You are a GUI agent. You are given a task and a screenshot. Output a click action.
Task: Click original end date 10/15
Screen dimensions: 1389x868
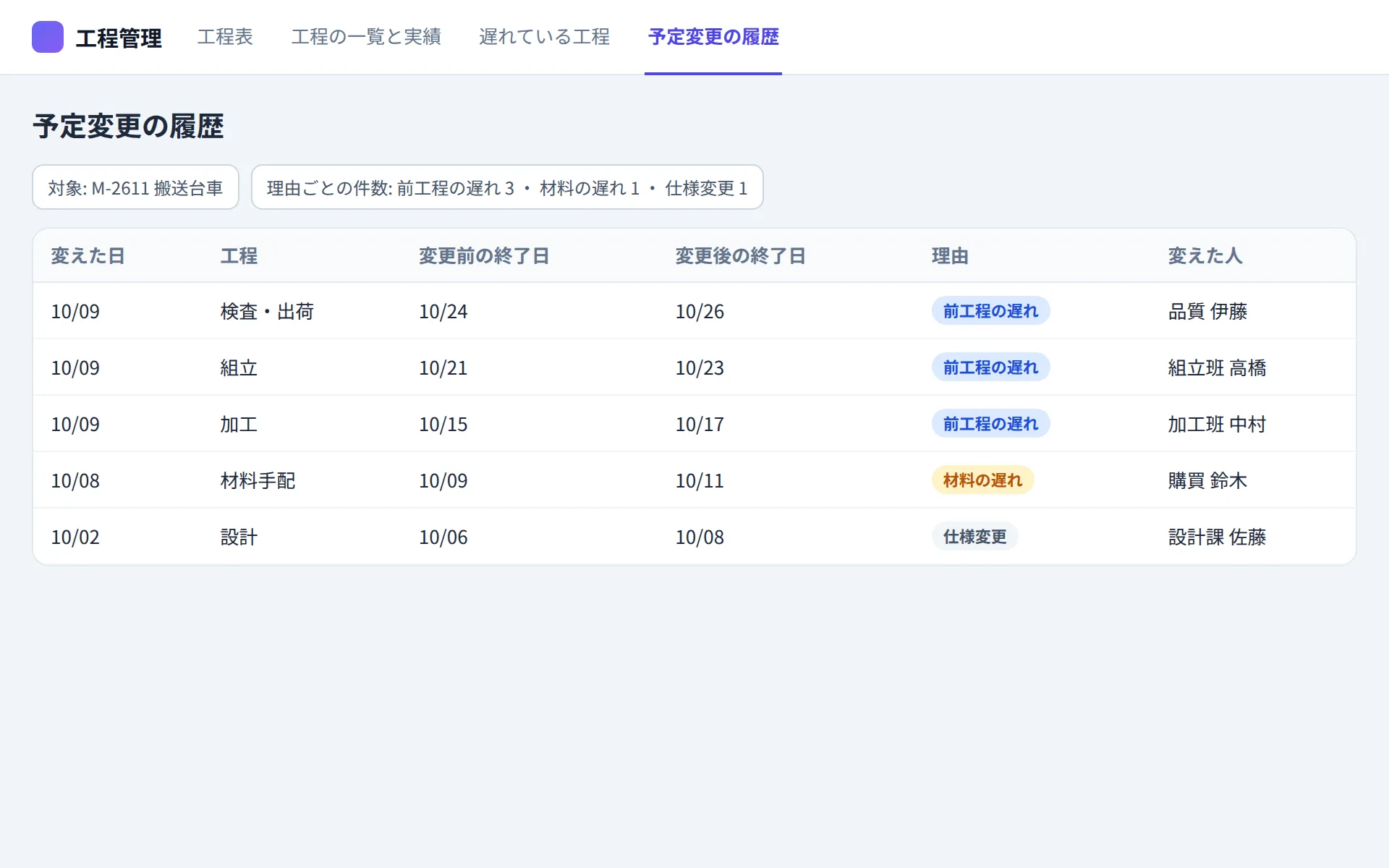tap(443, 425)
